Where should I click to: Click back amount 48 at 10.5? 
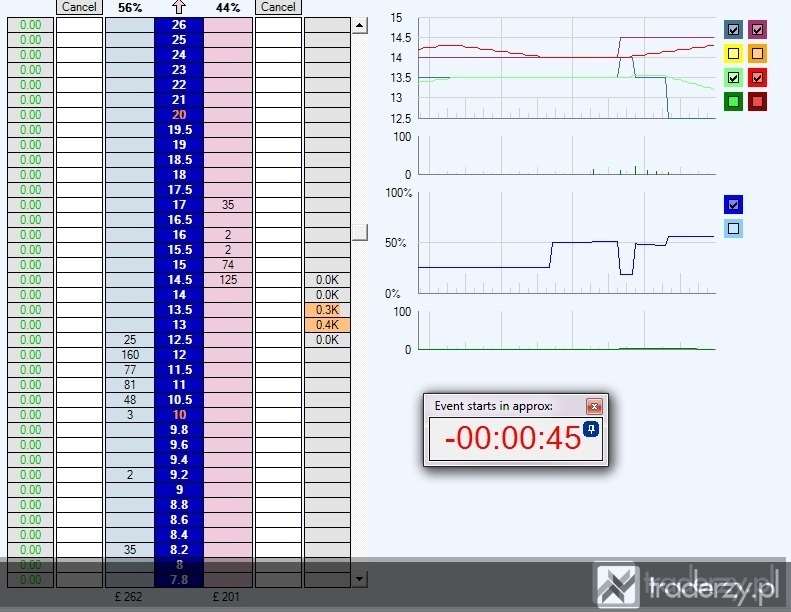pyautogui.click(x=130, y=400)
